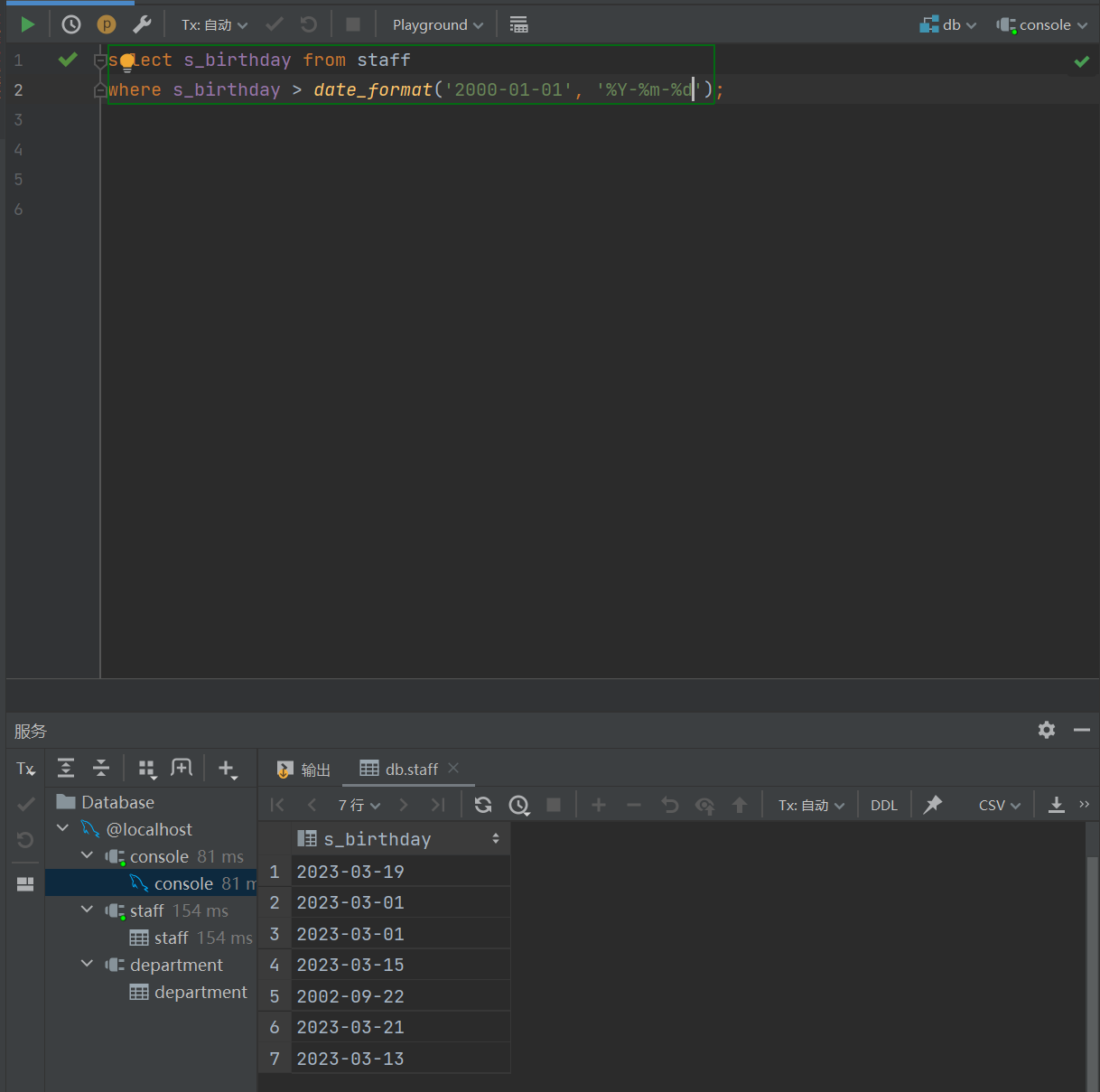Screen dimensions: 1100x1092
Task: Show more result toolbar actions chevron
Action: click(x=1084, y=804)
